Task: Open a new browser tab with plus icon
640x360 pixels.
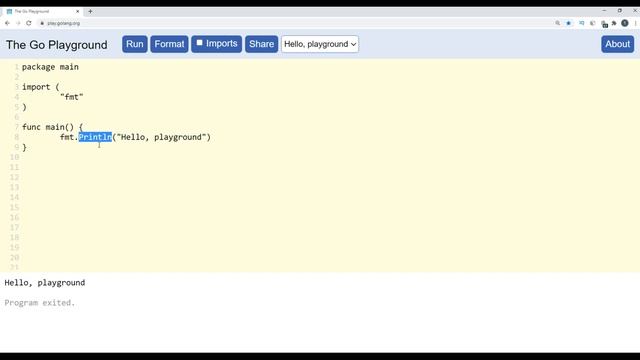Action: click(90, 11)
